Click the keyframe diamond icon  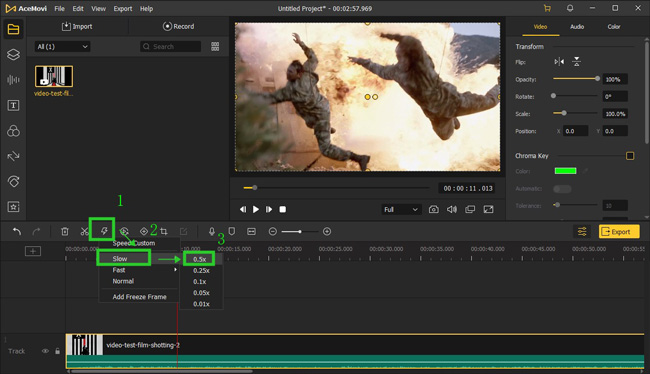coord(143,231)
